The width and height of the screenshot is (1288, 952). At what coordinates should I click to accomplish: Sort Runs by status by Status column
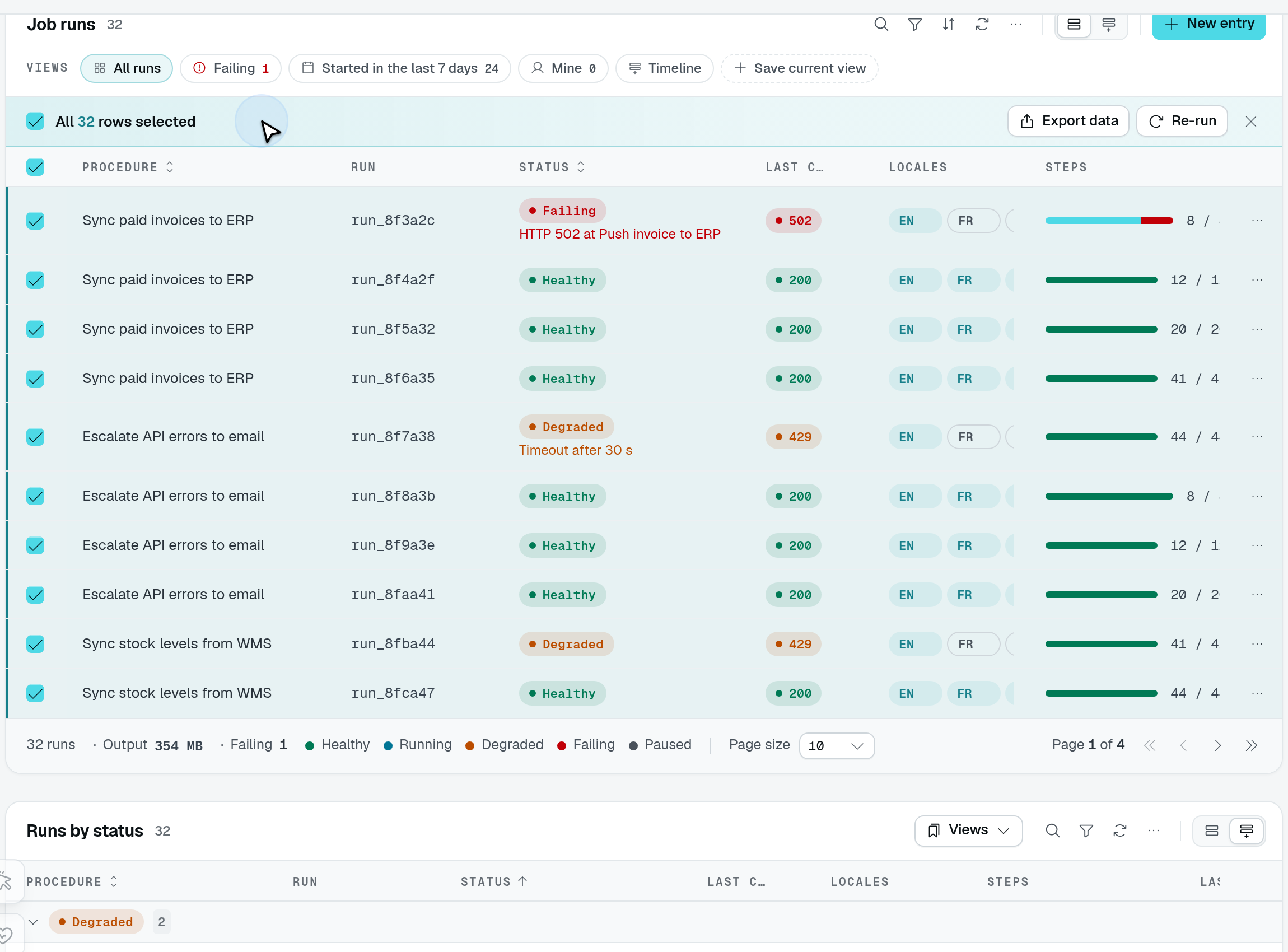pos(494,881)
